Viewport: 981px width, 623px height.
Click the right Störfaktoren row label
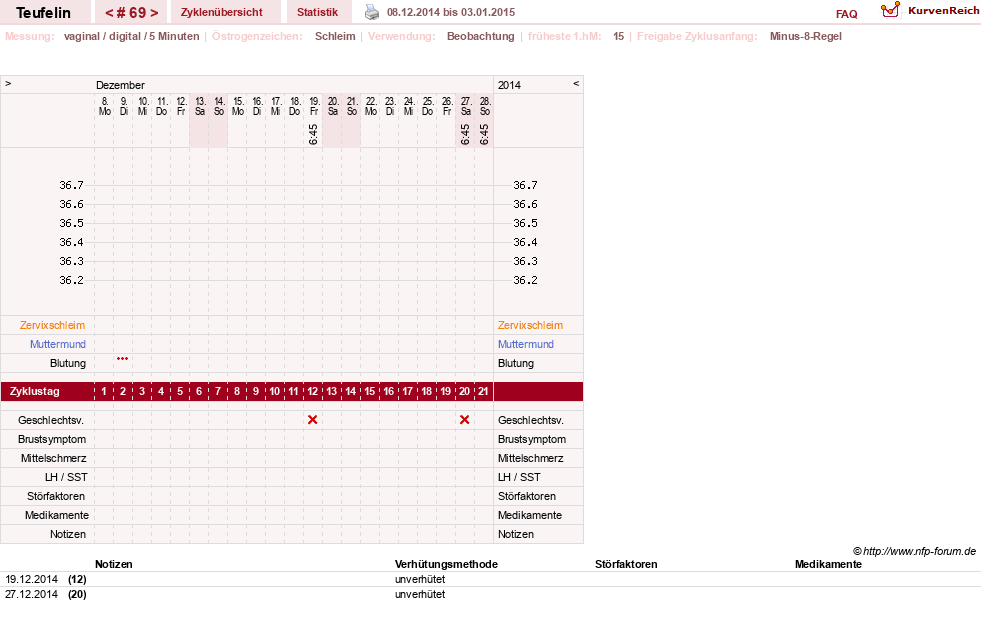point(527,496)
